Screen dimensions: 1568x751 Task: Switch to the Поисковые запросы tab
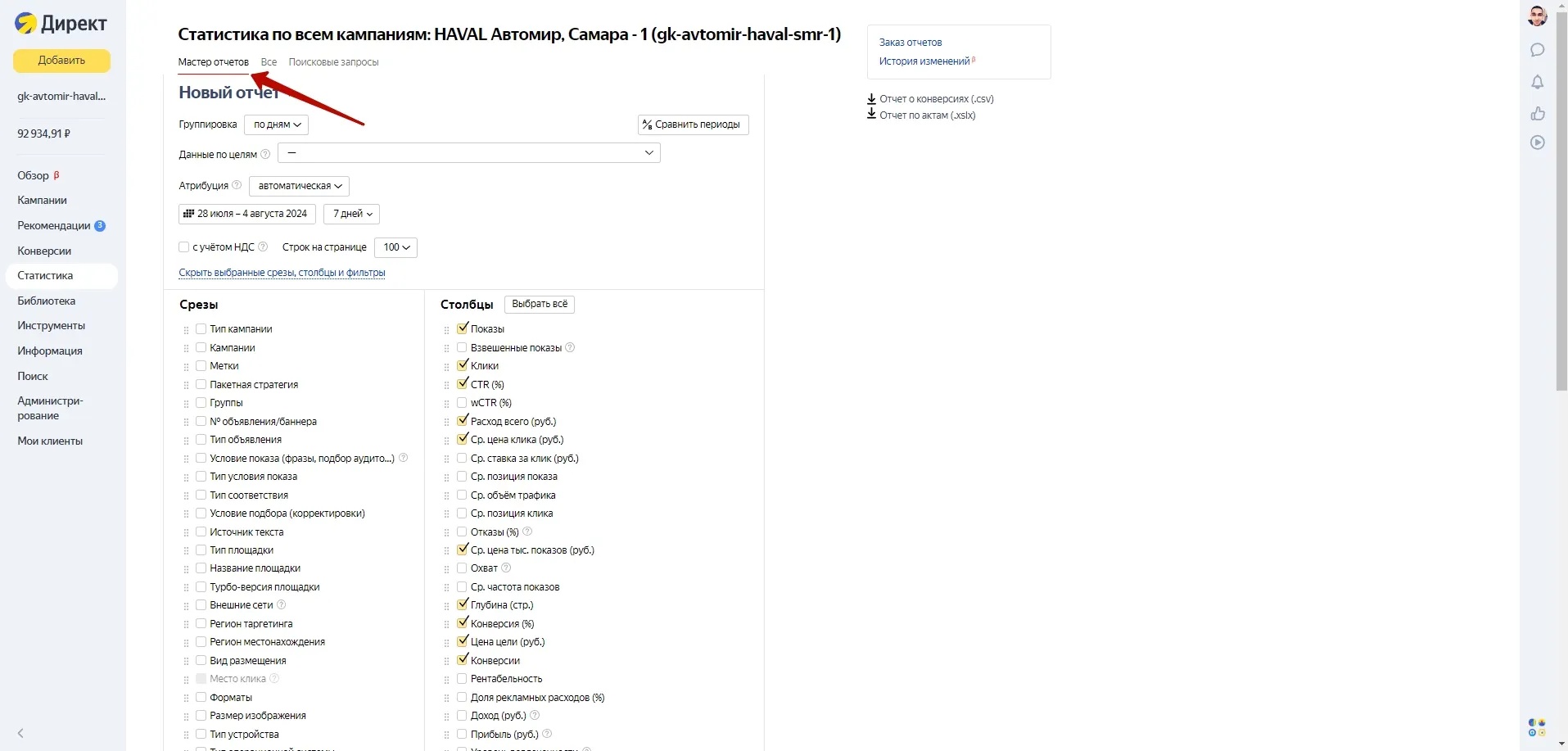(x=333, y=62)
